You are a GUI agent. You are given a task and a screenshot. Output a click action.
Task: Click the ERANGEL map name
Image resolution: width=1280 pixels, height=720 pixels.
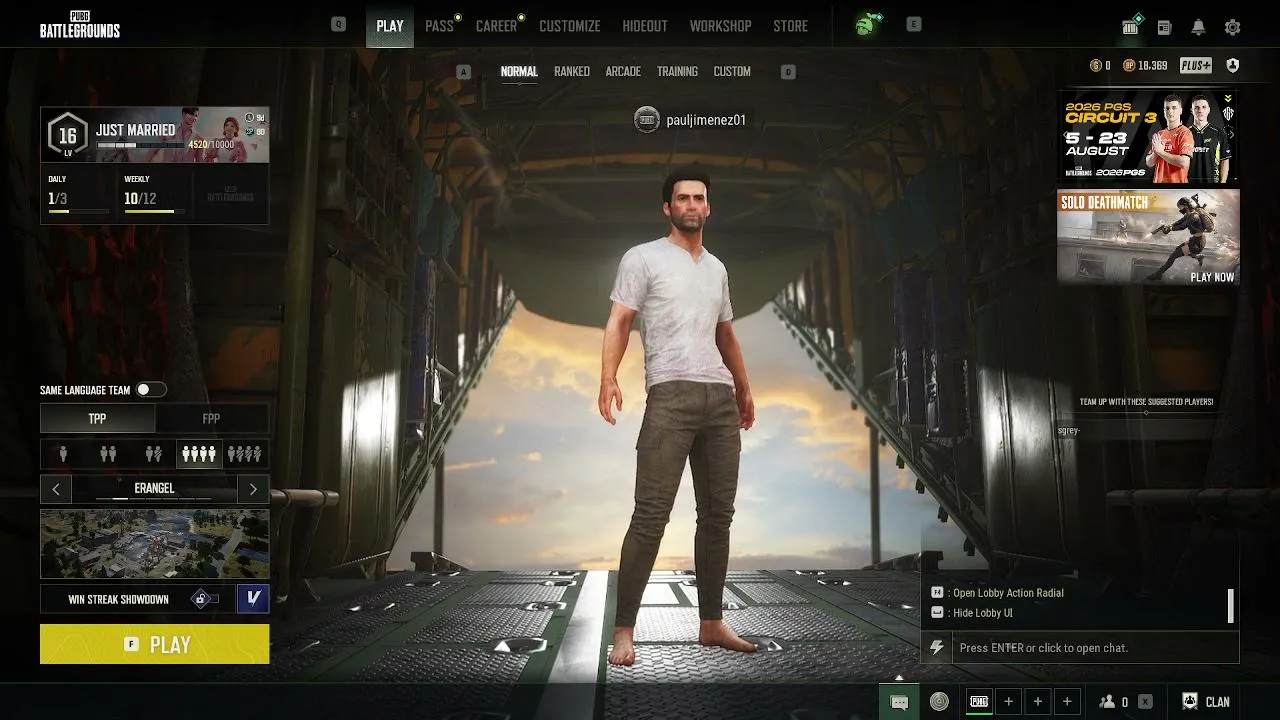tap(154, 488)
